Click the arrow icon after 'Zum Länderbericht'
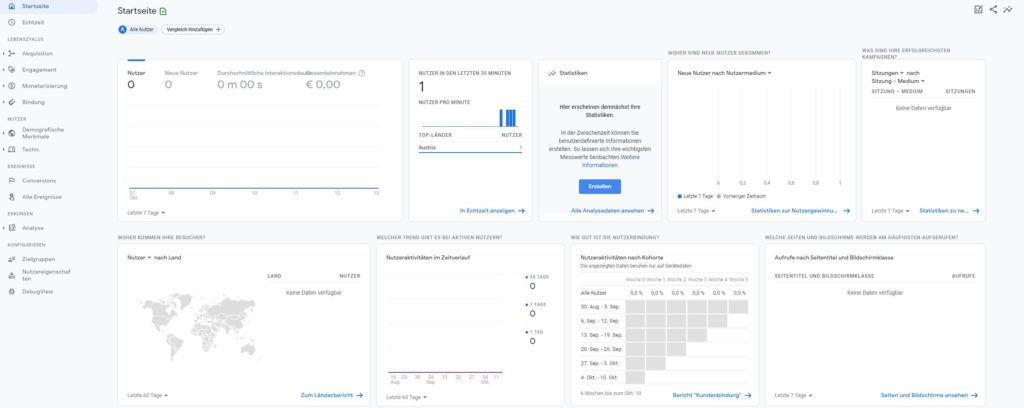1024x408 pixels. pos(360,395)
